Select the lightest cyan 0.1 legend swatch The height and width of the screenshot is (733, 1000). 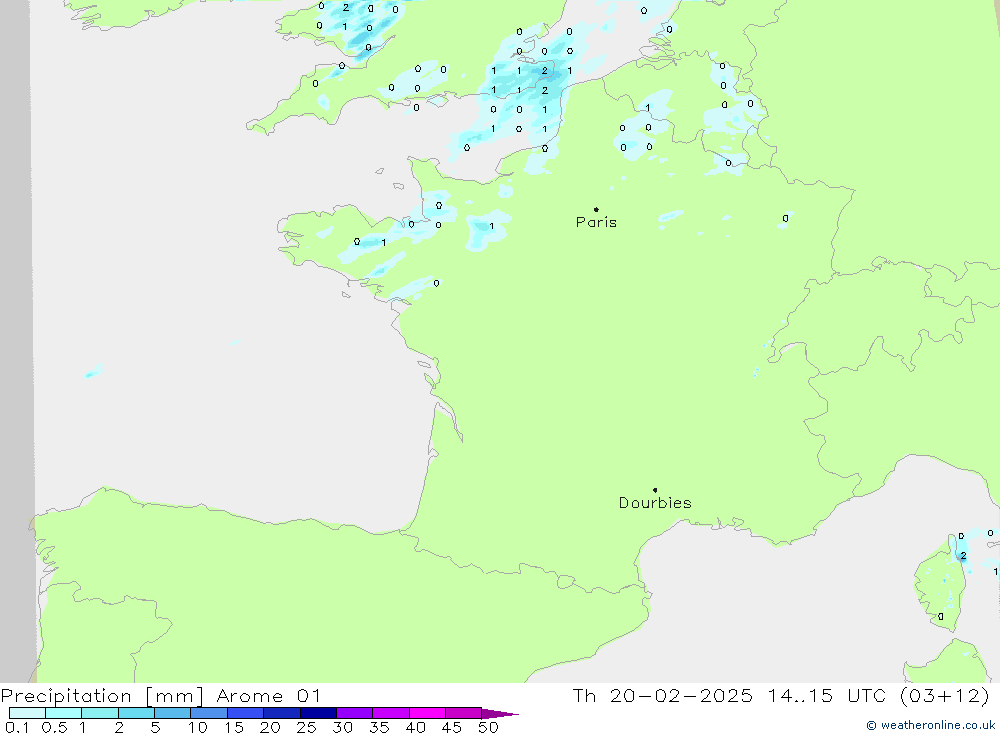[x=27, y=713]
